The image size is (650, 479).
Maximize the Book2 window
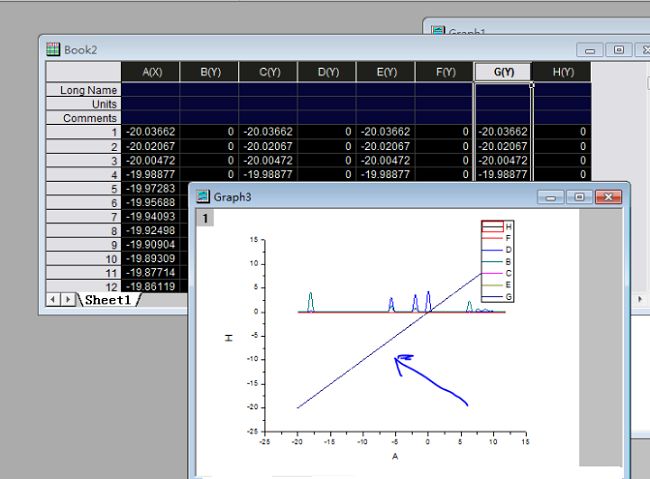pyautogui.click(x=618, y=50)
